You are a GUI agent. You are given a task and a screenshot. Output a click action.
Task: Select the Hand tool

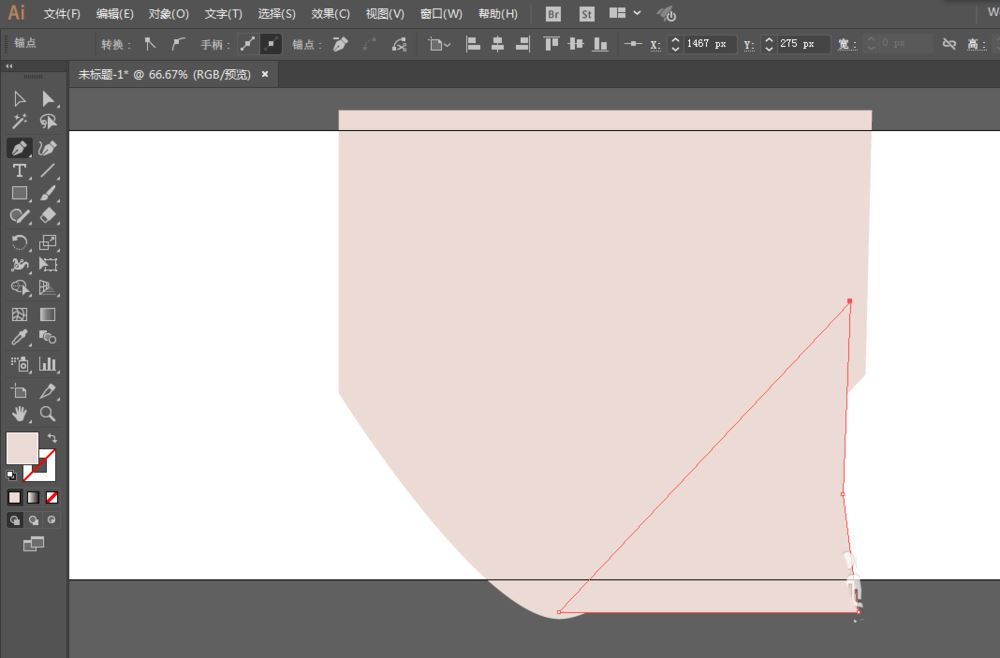(19, 413)
